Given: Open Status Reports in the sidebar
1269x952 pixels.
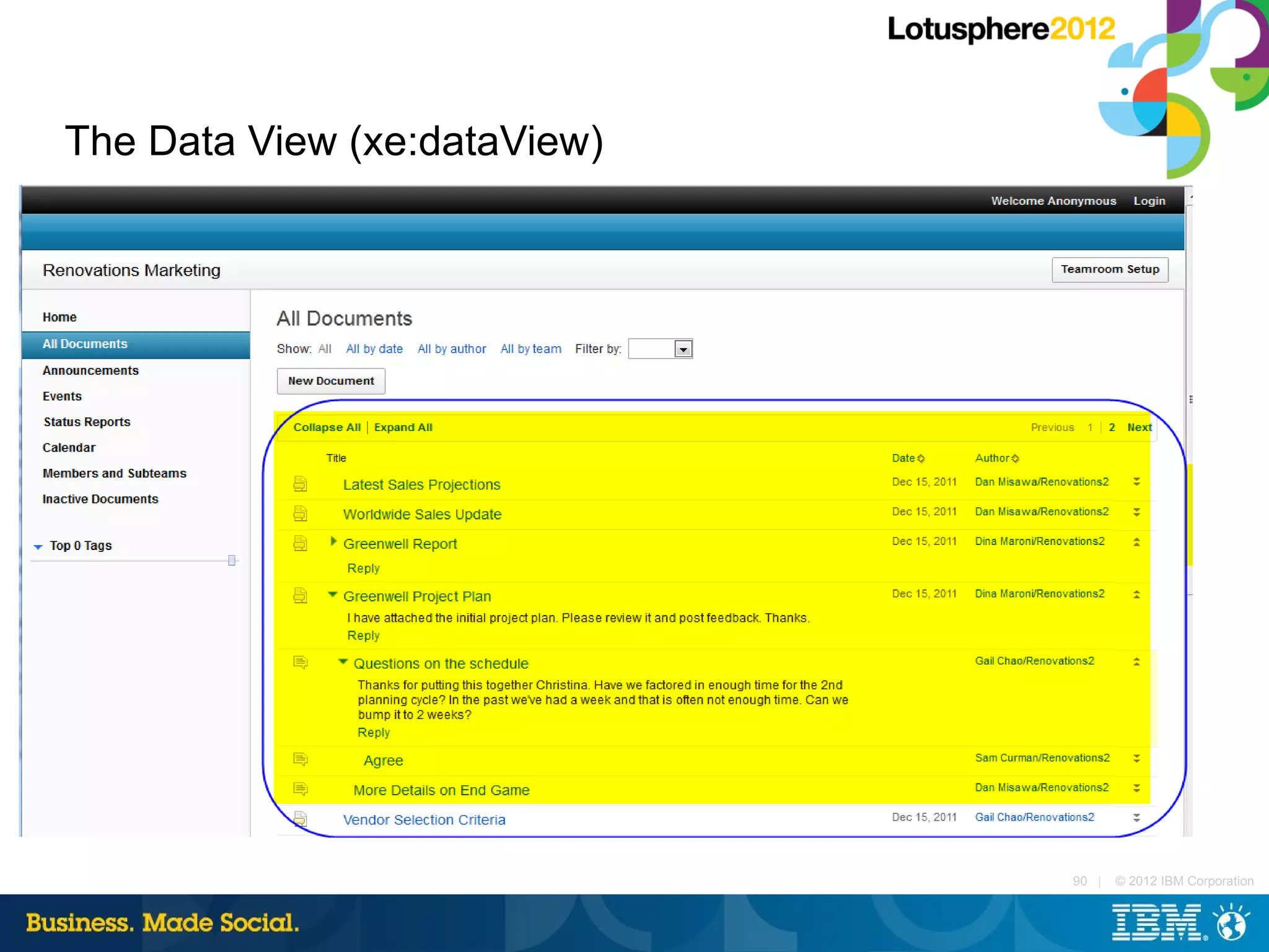Looking at the screenshot, I should (x=87, y=422).
